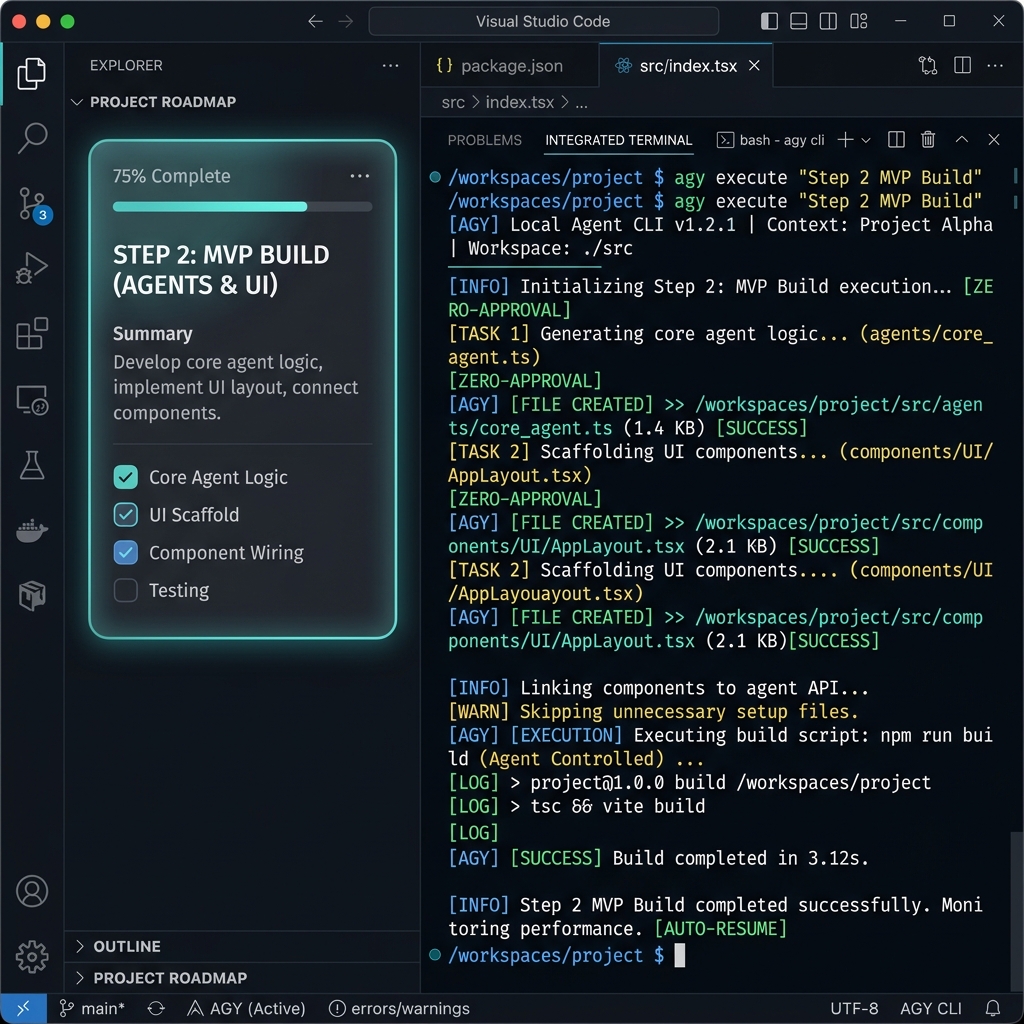Open the Accounts menu
This screenshot has width=1024, height=1024.
(31, 891)
